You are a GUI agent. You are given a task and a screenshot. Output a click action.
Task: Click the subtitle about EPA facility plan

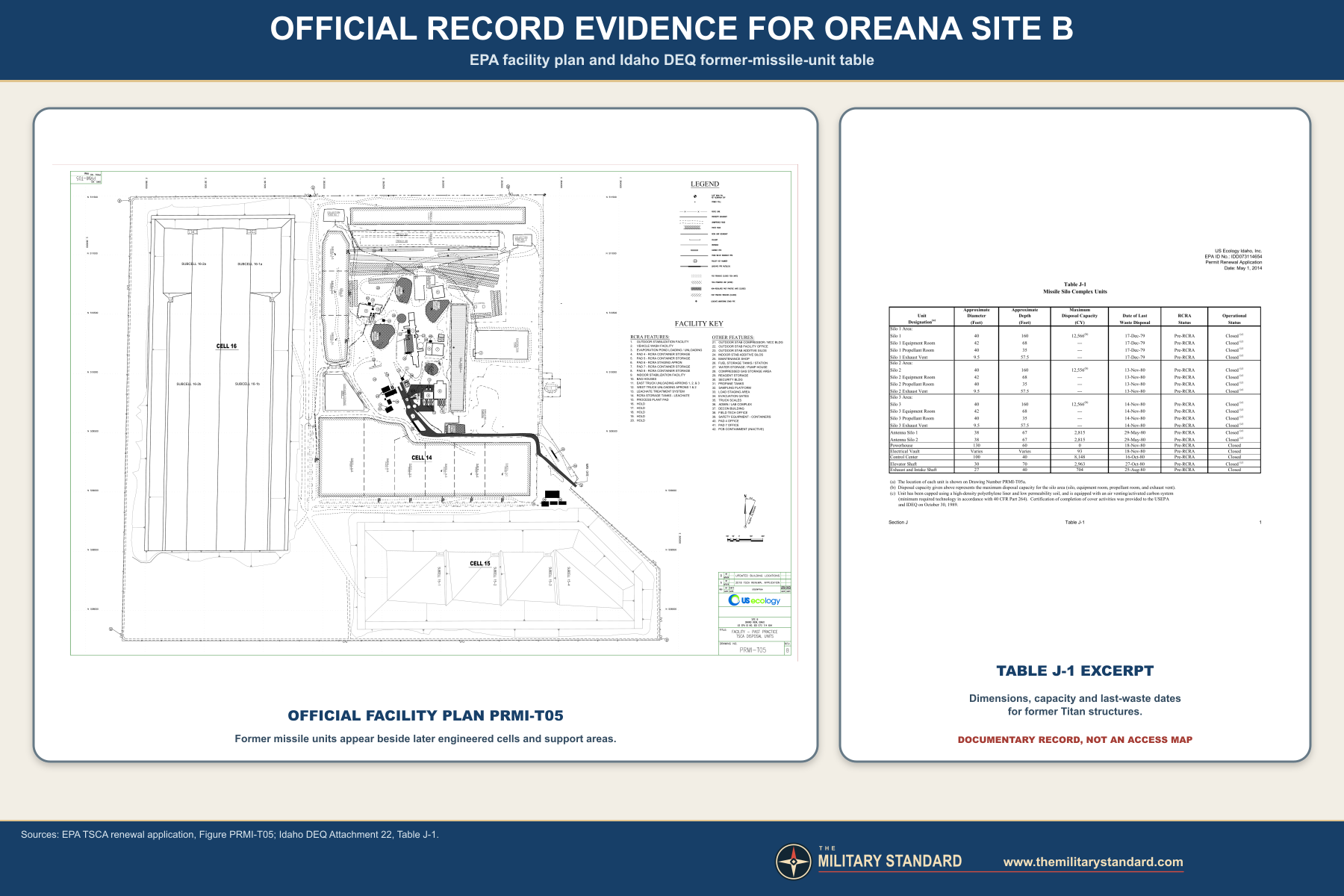point(671,60)
